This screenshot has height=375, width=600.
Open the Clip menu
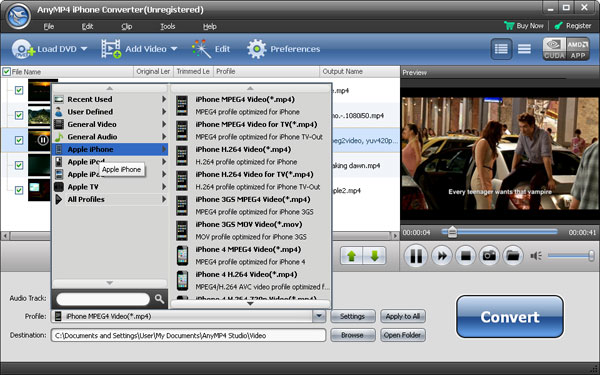(x=127, y=26)
